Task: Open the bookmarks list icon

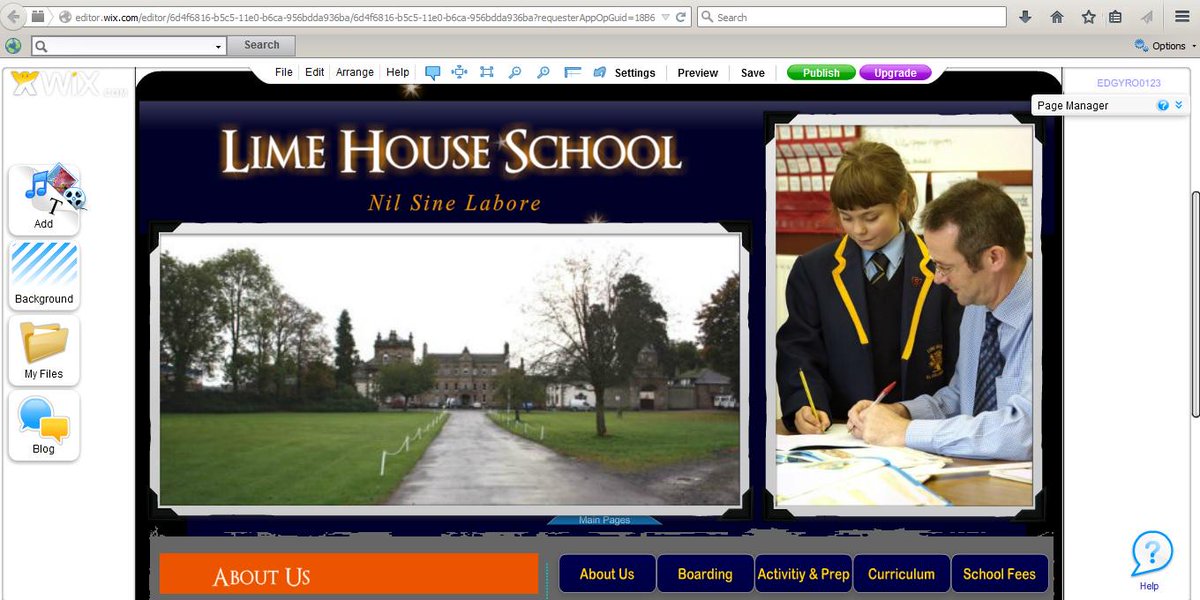Action: [1115, 17]
